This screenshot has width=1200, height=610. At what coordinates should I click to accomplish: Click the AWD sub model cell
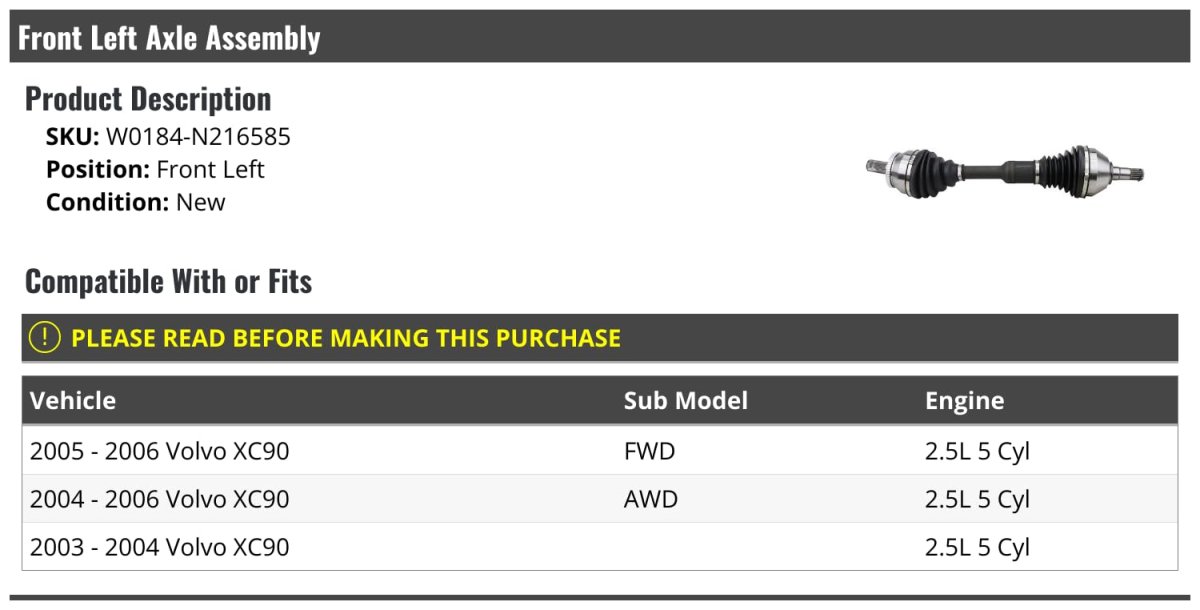(650, 499)
